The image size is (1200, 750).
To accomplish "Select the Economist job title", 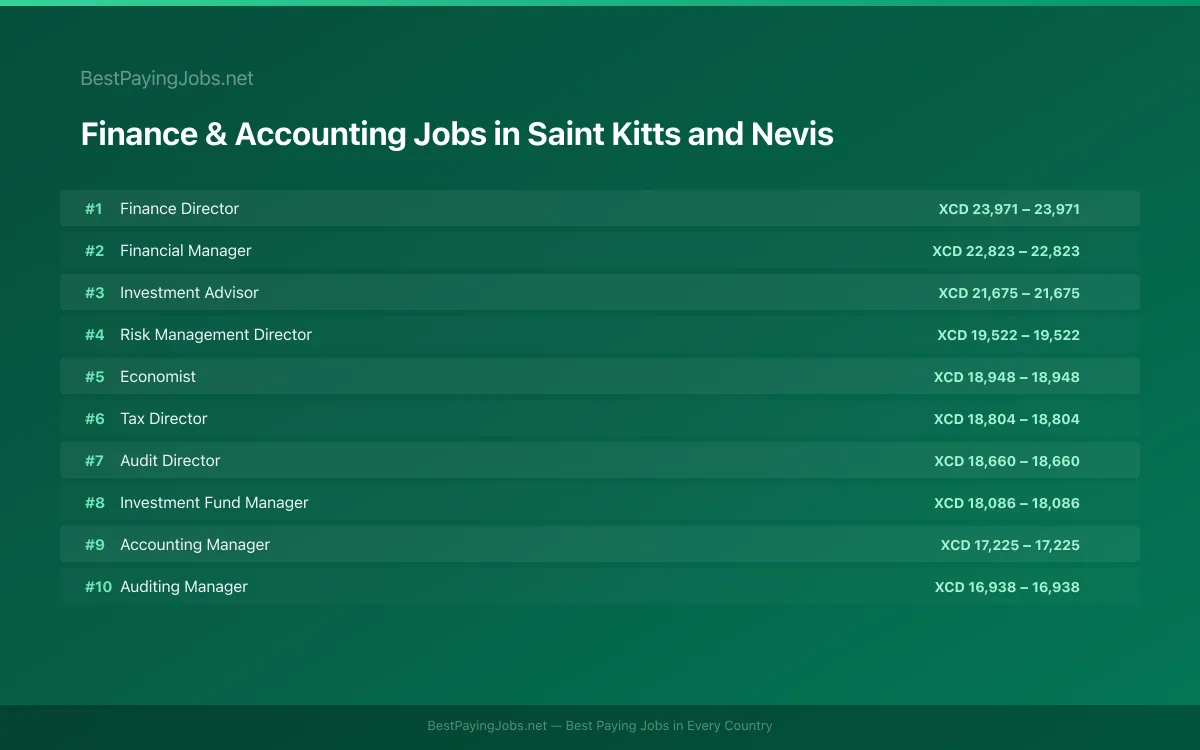I will click(x=158, y=377).
